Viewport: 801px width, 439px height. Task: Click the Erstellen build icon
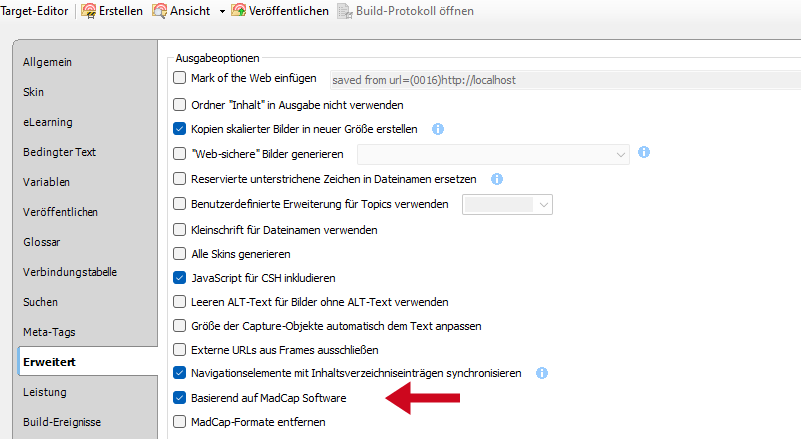(88, 11)
